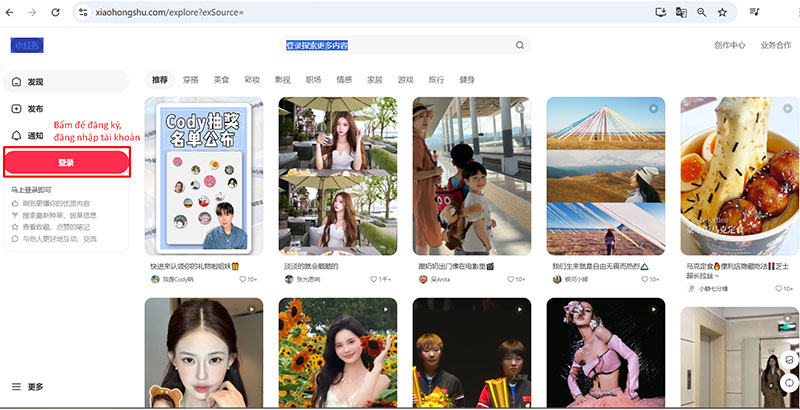Image resolution: width=800 pixels, height=410 pixels.
Task: Click the title 我们生来就是自由无畏而热烈
Action: pyautogui.click(x=600, y=266)
